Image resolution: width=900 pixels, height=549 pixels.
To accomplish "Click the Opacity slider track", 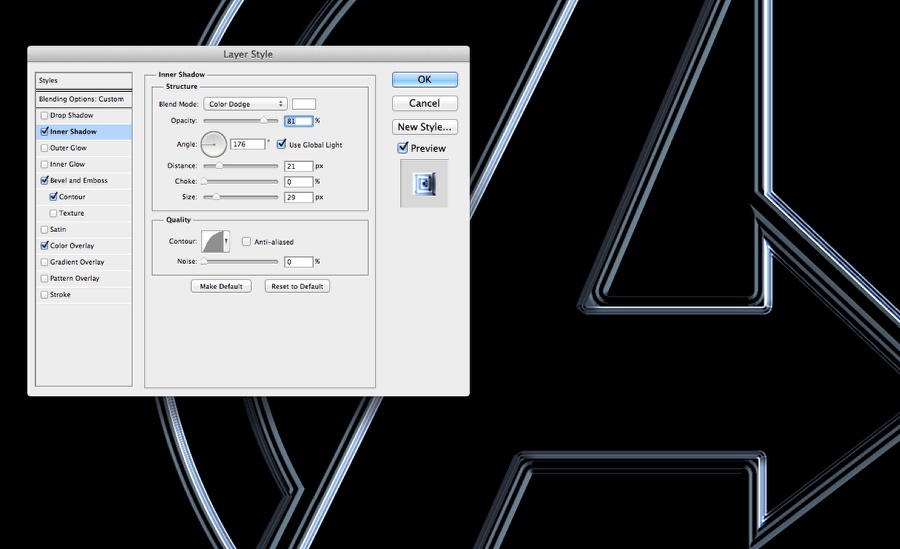I will [240, 120].
